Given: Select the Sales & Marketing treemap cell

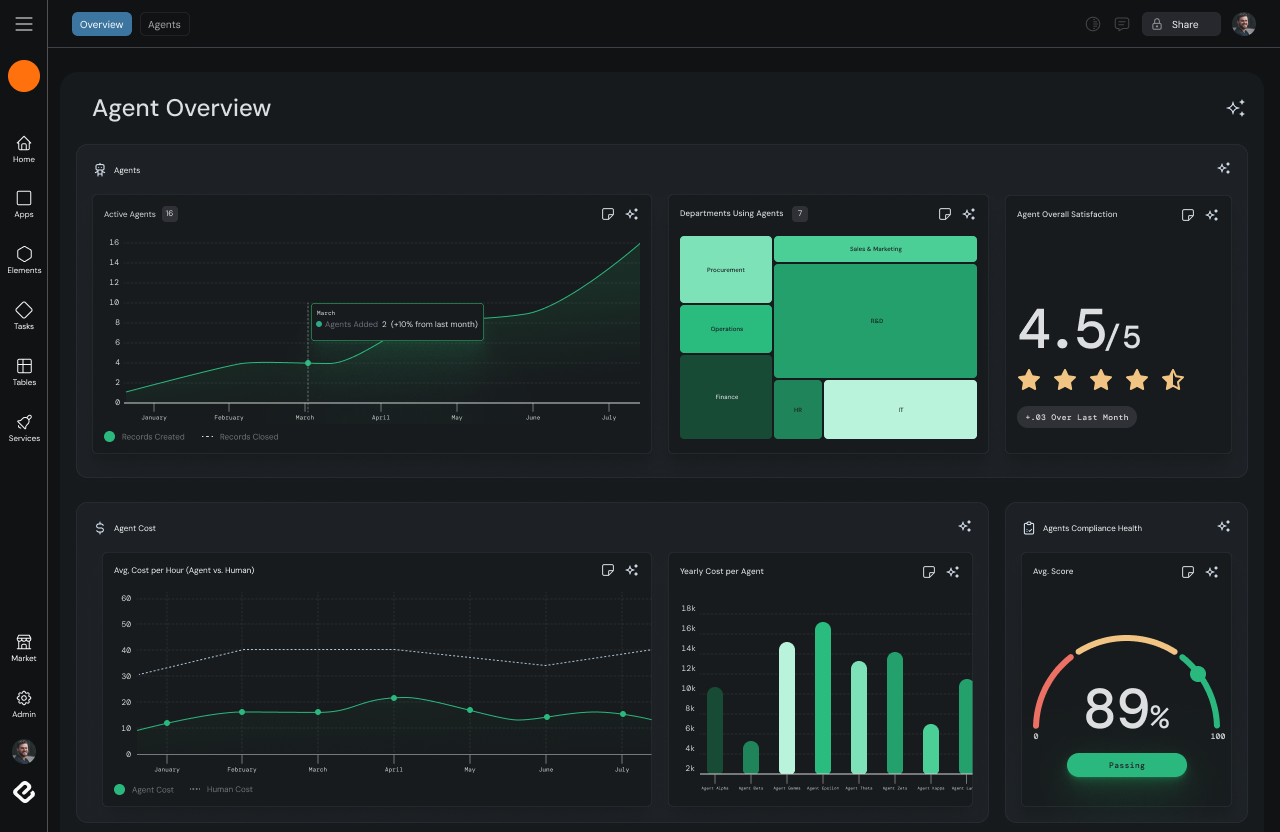Looking at the screenshot, I should click(x=875, y=249).
